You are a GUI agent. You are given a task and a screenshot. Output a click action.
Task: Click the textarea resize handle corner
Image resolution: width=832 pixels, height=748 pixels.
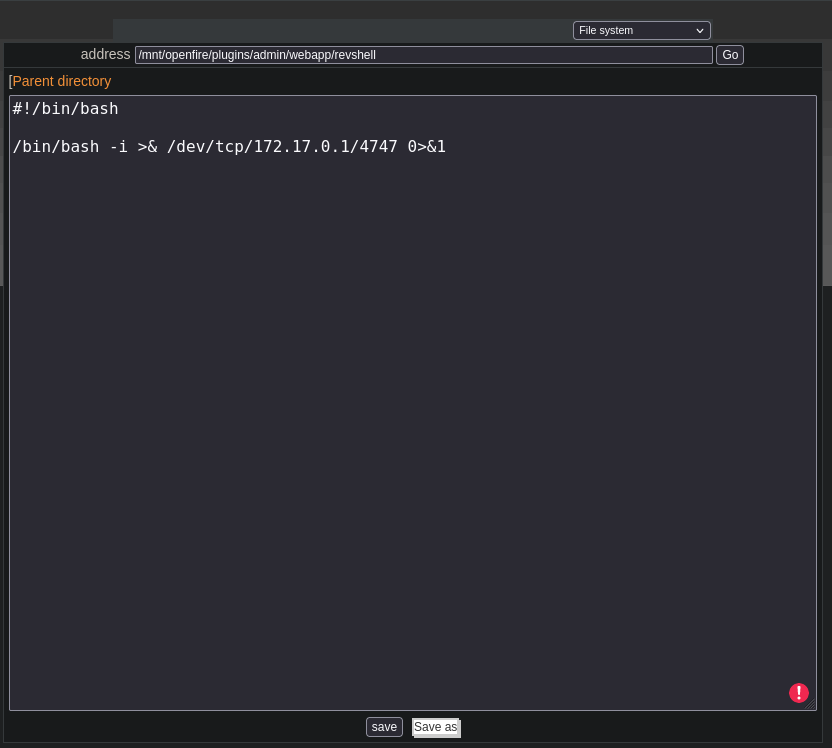[810, 704]
